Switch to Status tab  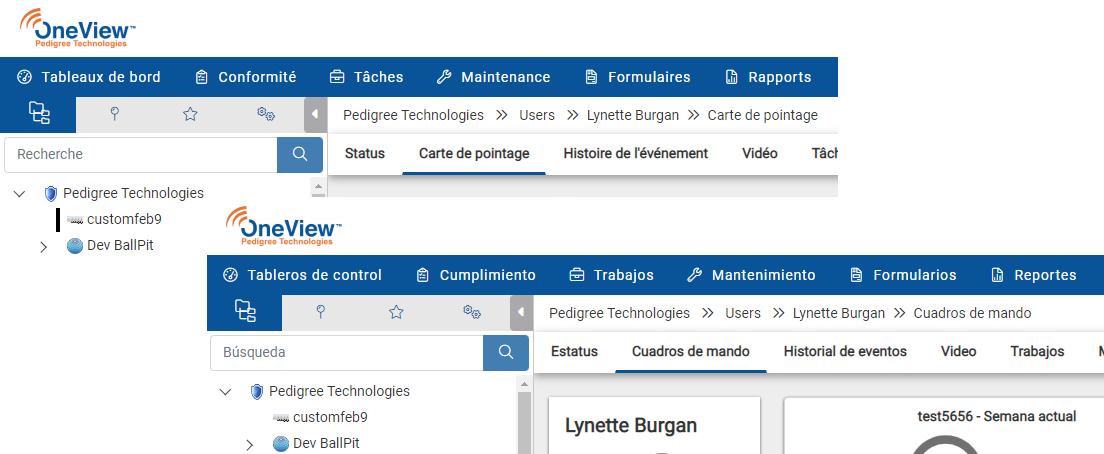coord(365,153)
